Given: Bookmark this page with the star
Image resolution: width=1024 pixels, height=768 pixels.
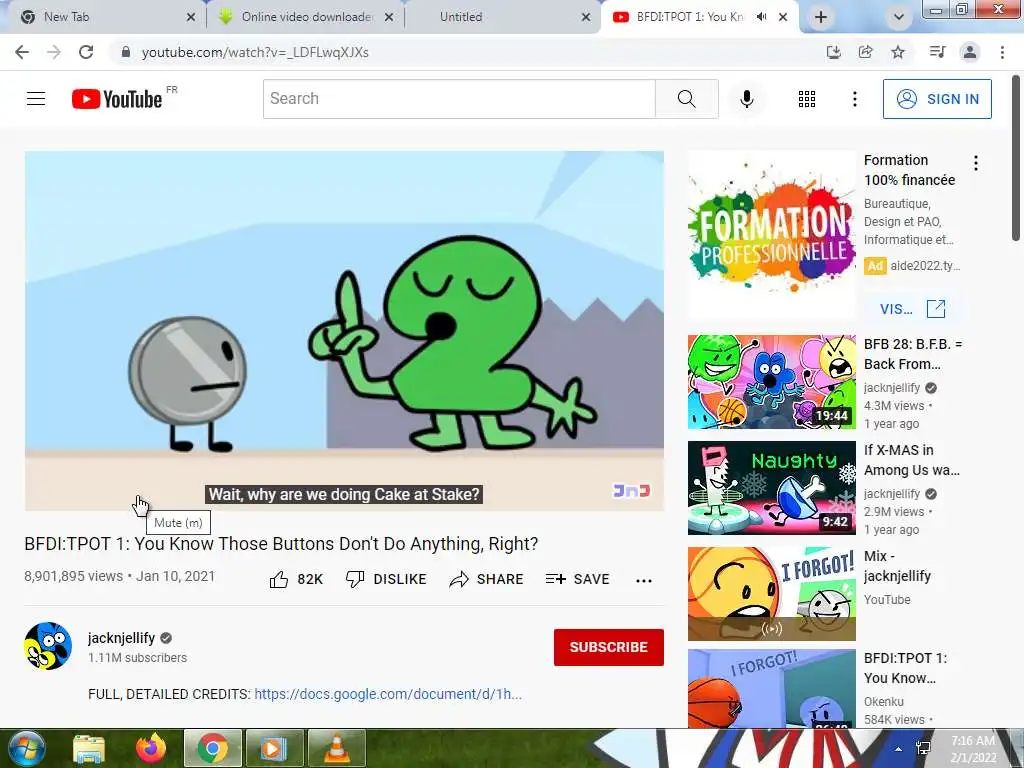Looking at the screenshot, I should [898, 52].
